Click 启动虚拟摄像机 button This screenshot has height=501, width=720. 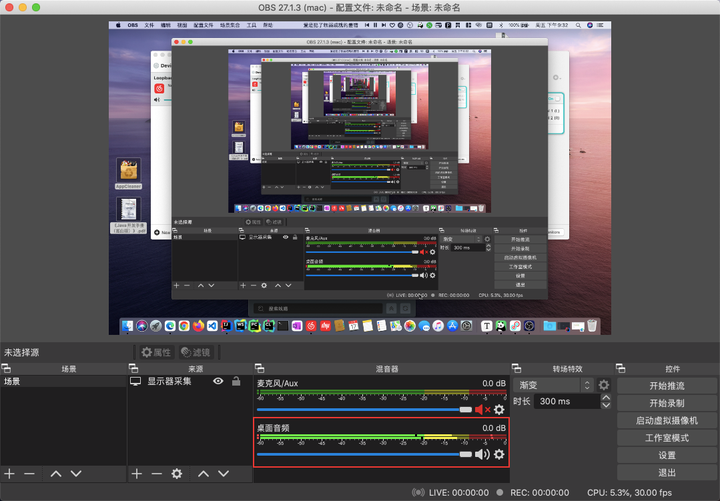tap(667, 421)
